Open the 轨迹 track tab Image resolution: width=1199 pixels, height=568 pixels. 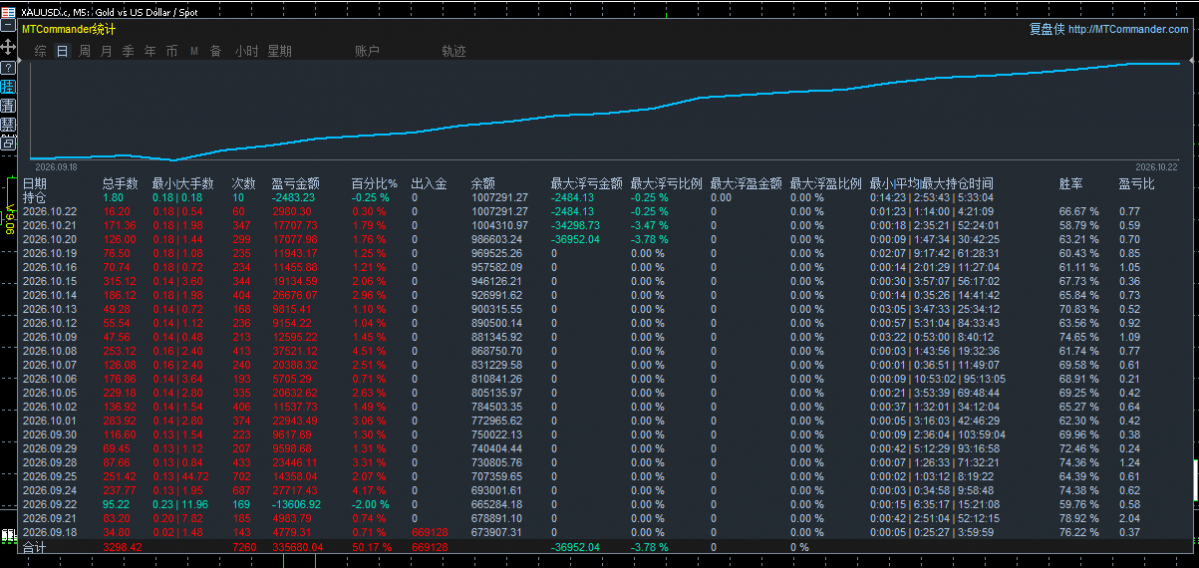pyautogui.click(x=454, y=51)
